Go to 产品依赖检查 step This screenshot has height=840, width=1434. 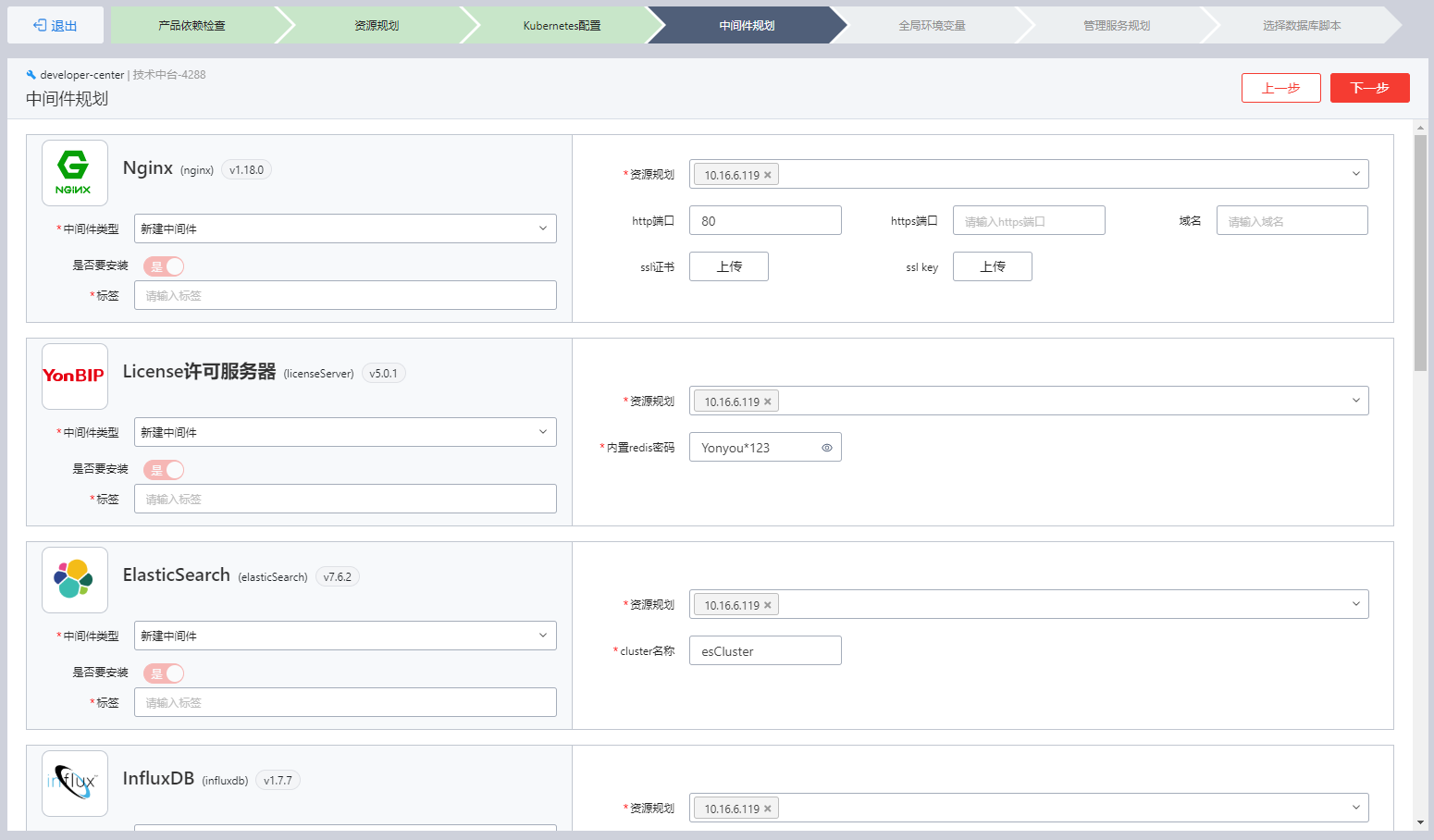pyautogui.click(x=192, y=25)
